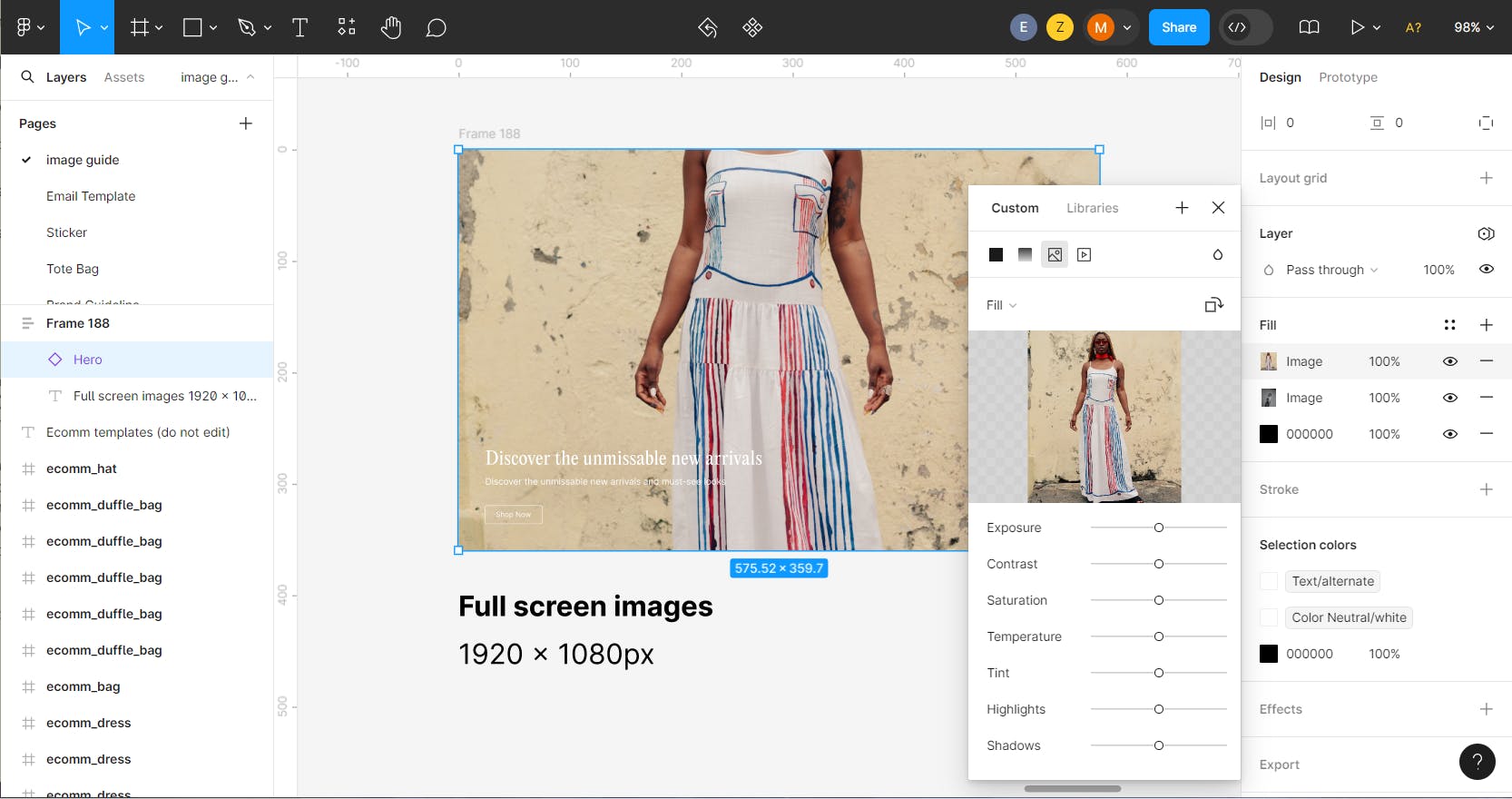Image resolution: width=1512 pixels, height=799 pixels.
Task: Switch to the Design tab
Action: [x=1280, y=77]
